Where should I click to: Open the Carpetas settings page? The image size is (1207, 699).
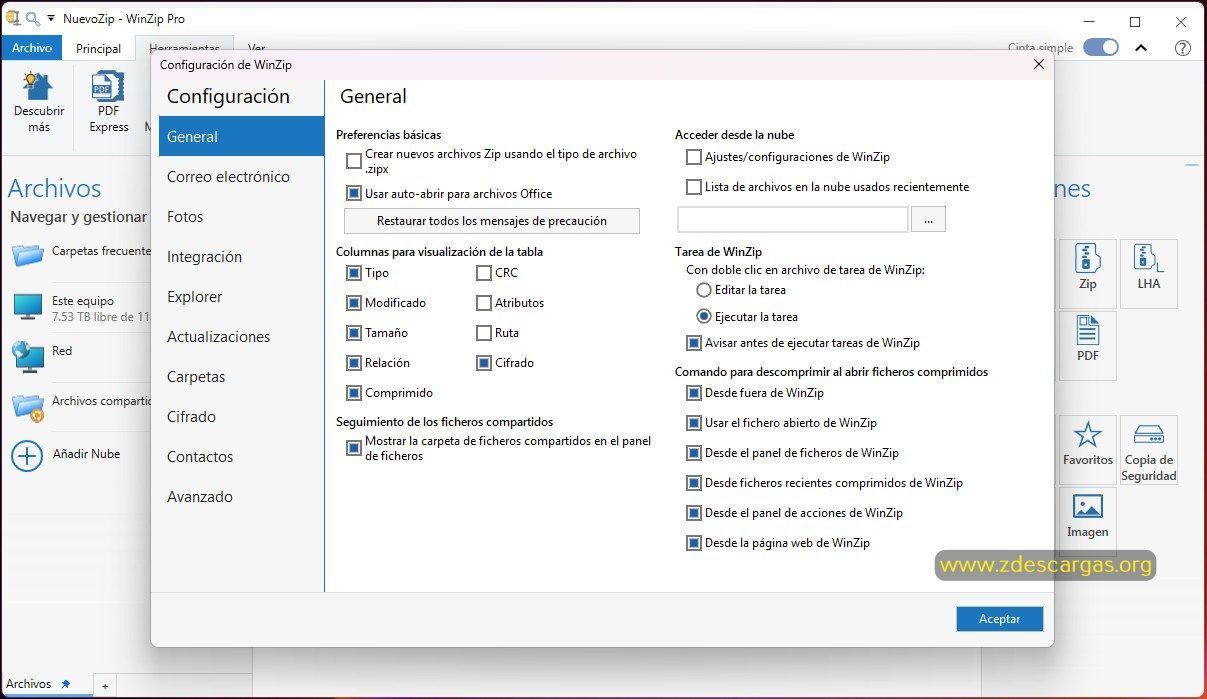241,377
